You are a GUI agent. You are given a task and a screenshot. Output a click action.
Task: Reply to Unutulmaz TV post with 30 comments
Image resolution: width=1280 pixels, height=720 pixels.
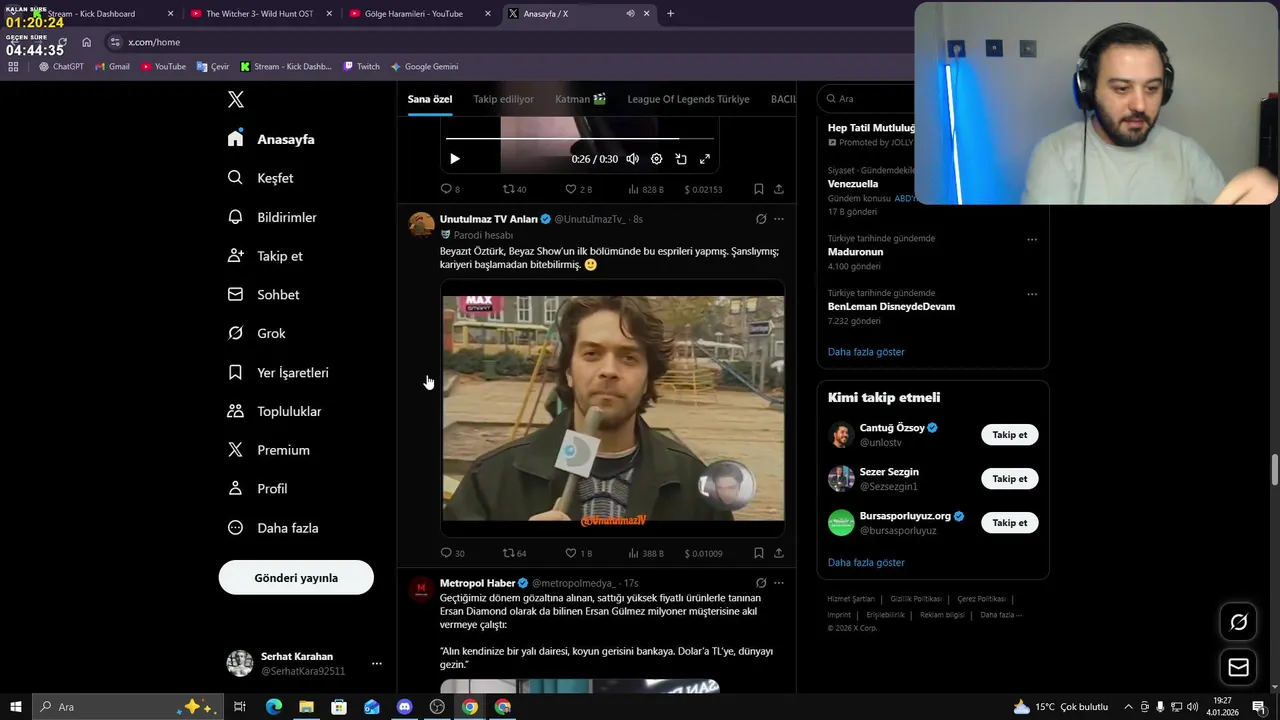coord(452,553)
